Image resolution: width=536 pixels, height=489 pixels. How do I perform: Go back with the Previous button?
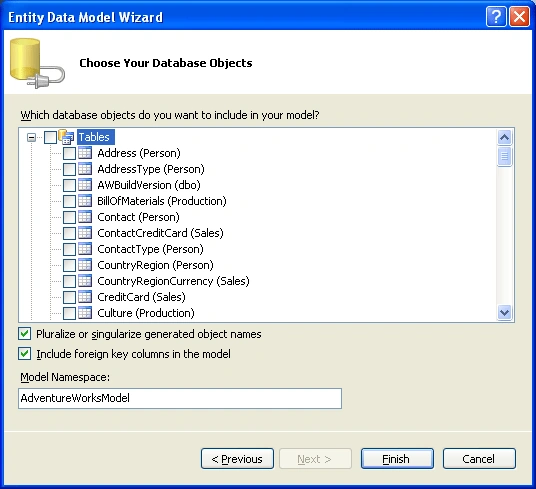pyautogui.click(x=237, y=459)
